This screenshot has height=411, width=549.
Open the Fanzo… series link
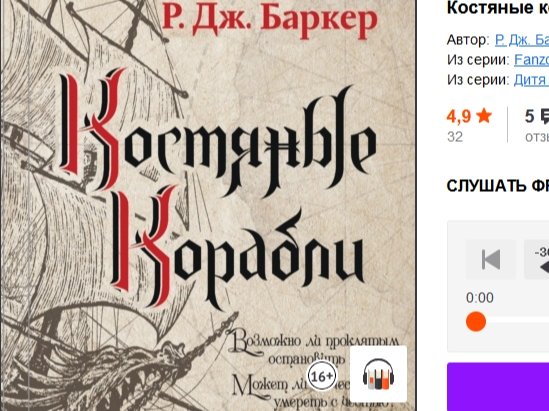tap(531, 60)
